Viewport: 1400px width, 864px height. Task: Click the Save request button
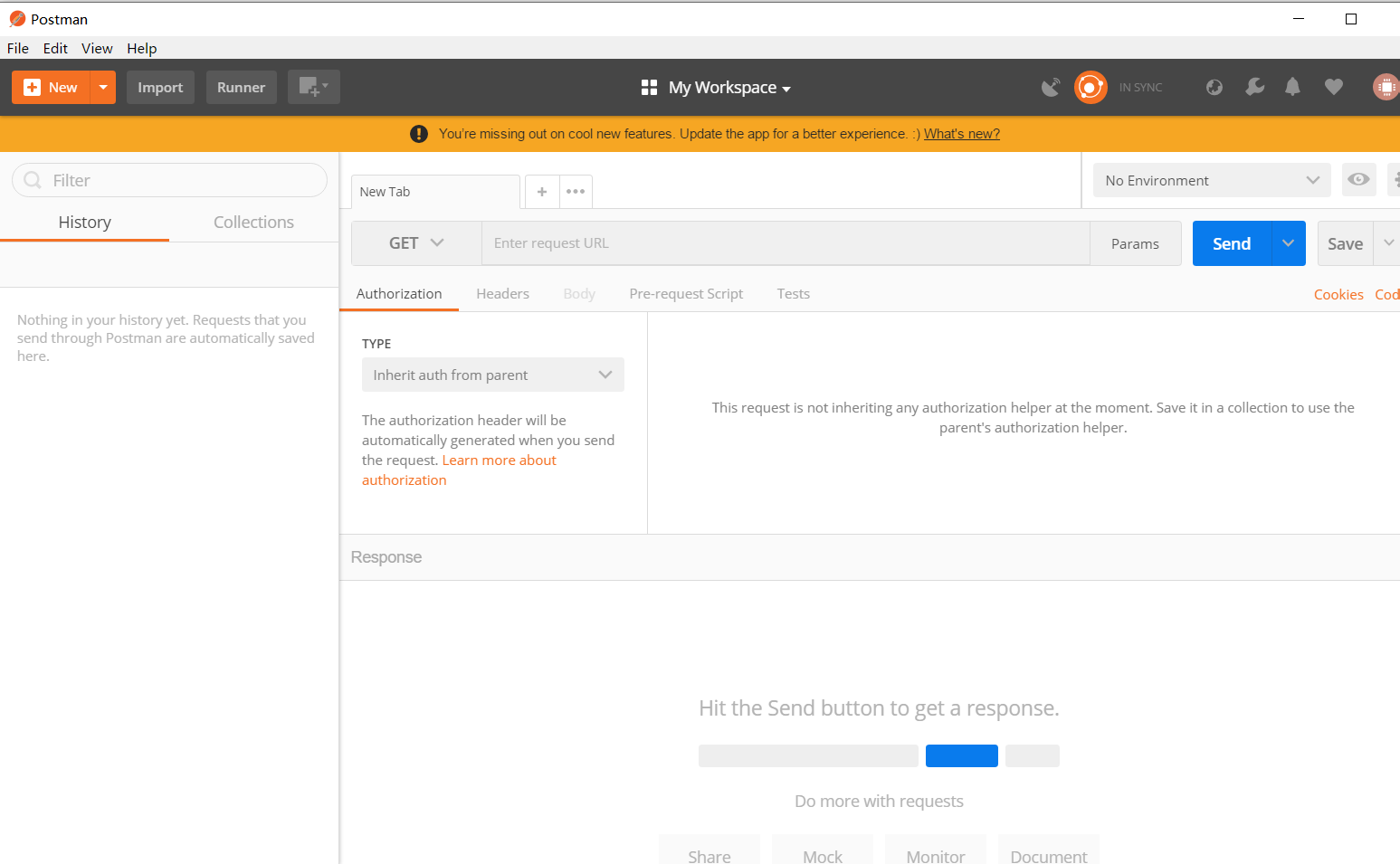pyautogui.click(x=1345, y=243)
